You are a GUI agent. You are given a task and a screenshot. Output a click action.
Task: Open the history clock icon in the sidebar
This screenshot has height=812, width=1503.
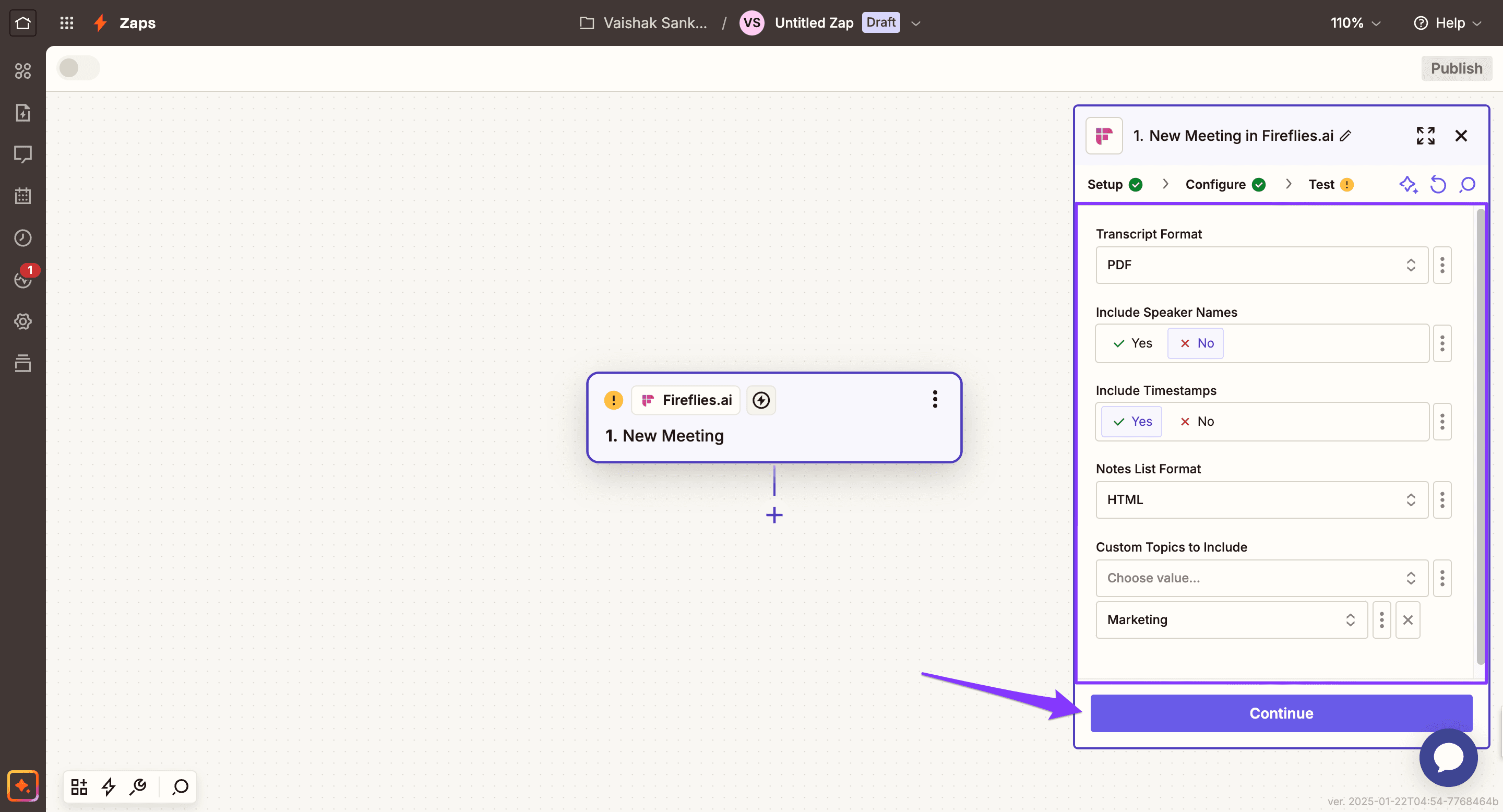[x=23, y=237]
